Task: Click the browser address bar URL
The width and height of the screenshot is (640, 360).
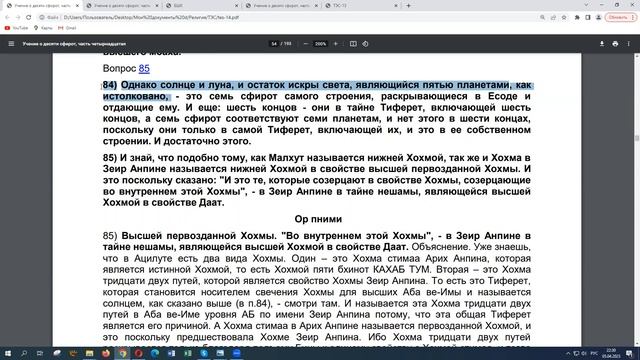Action: pyautogui.click(x=151, y=18)
